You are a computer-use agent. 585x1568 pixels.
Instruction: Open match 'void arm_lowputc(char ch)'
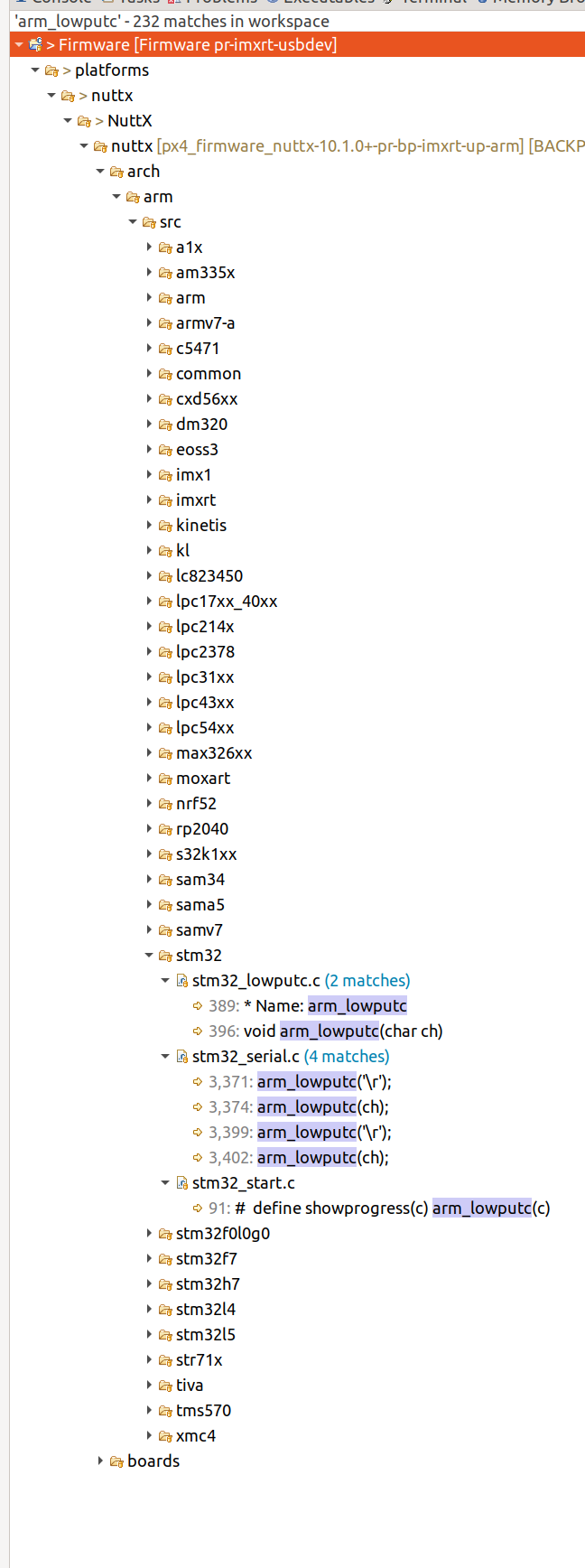point(343,1031)
